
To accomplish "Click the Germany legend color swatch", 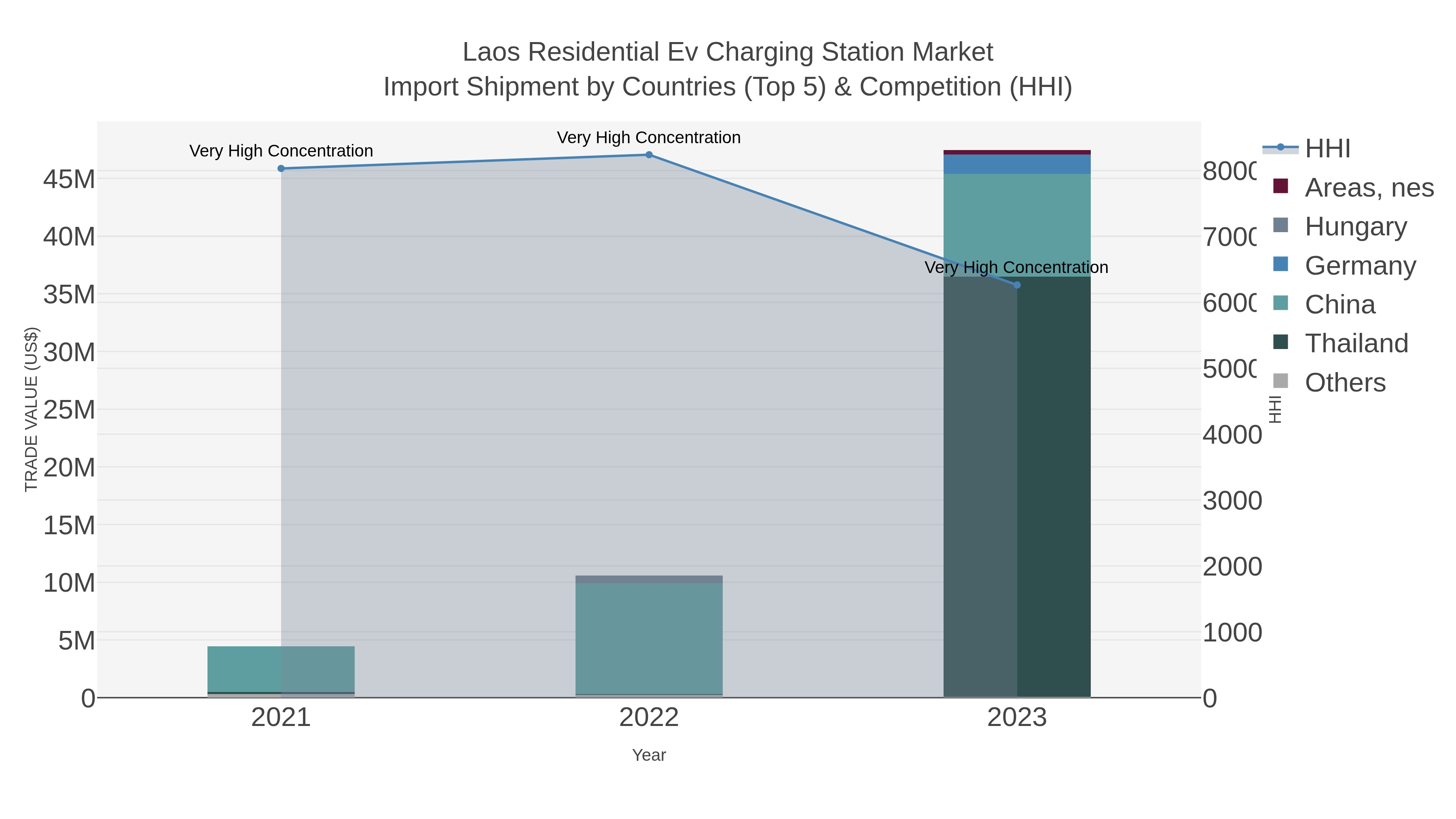I will coord(1280,265).
